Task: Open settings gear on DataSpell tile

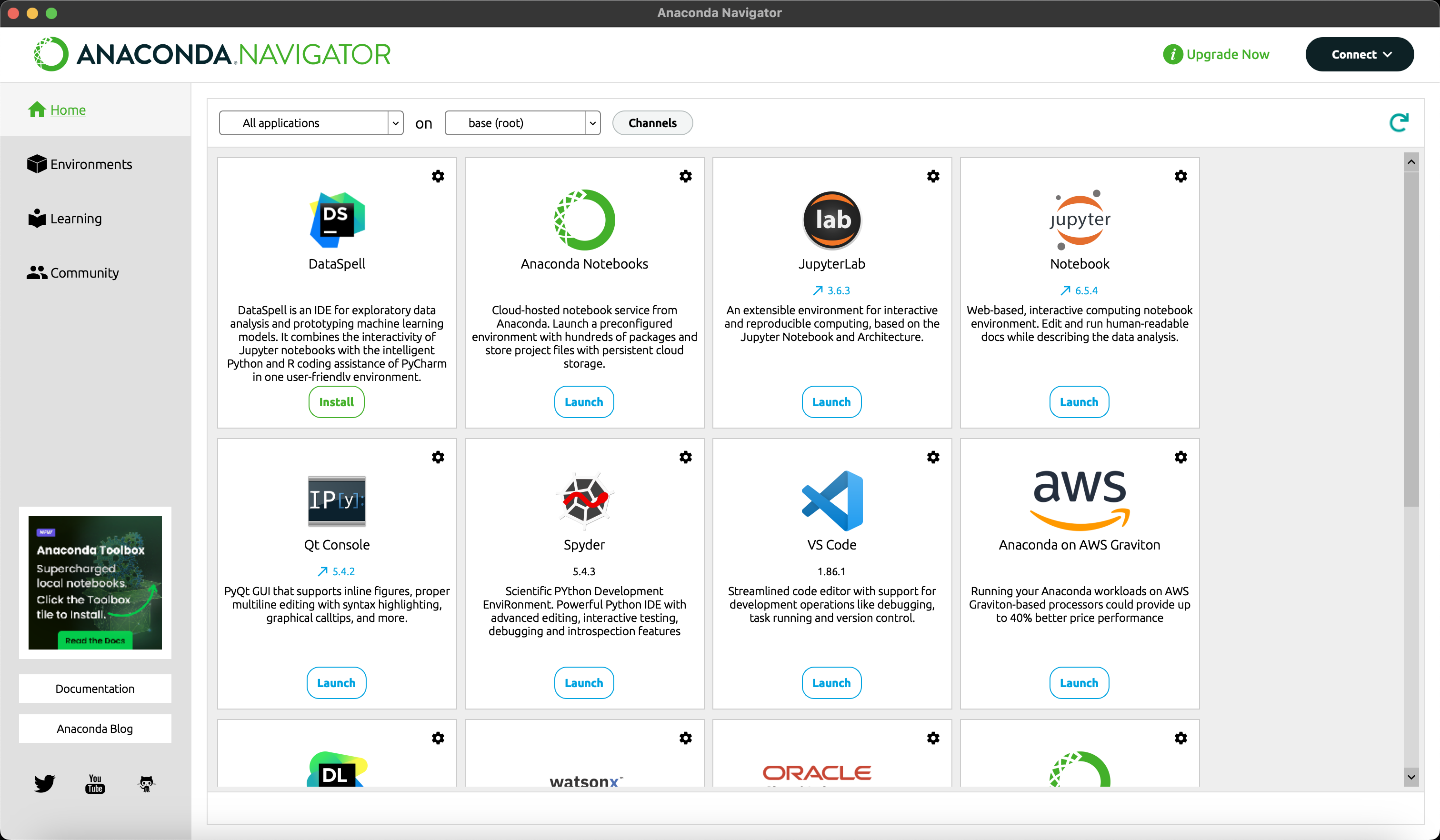Action: coord(438,176)
